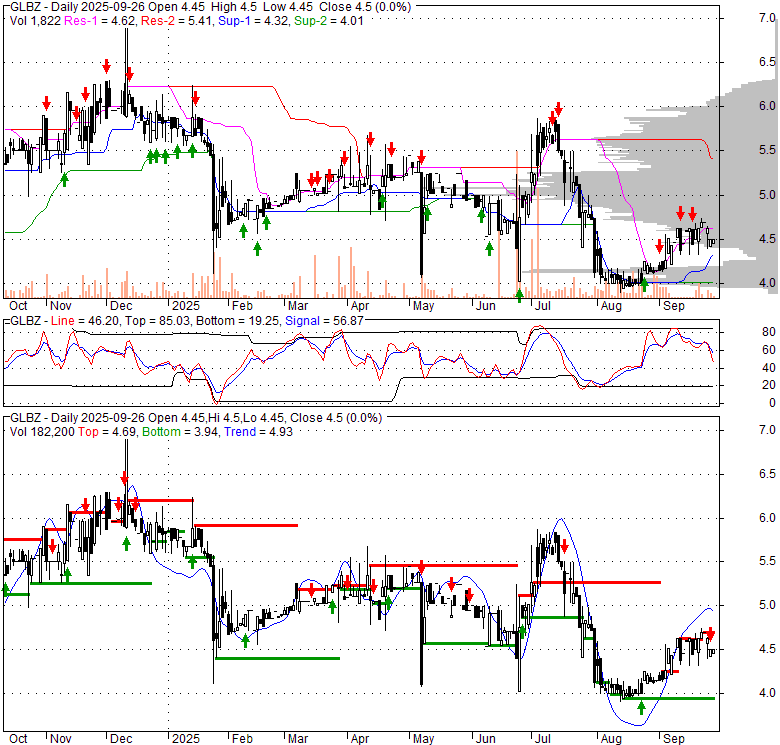Click Jul on the price chart time axis

coord(543,306)
